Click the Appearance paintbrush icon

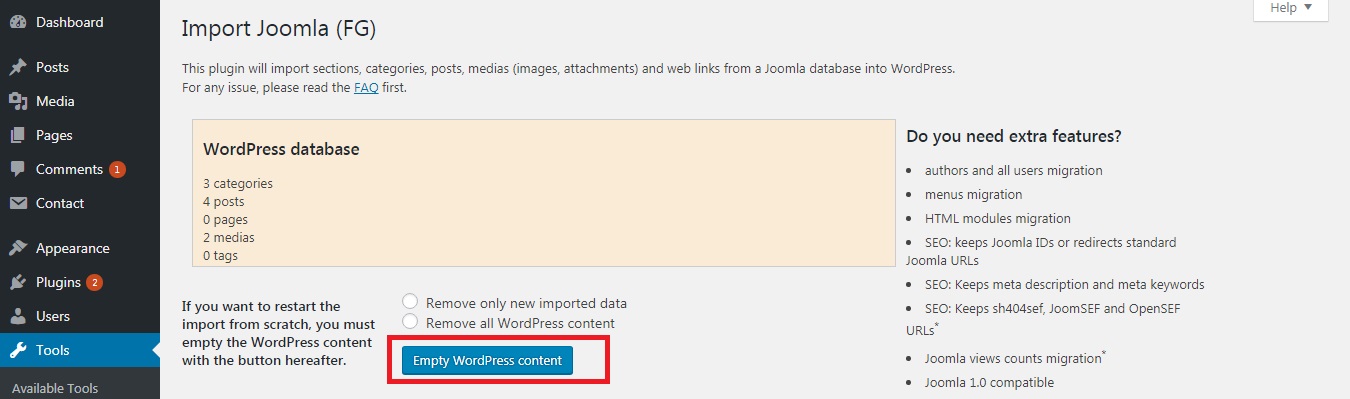coord(18,248)
